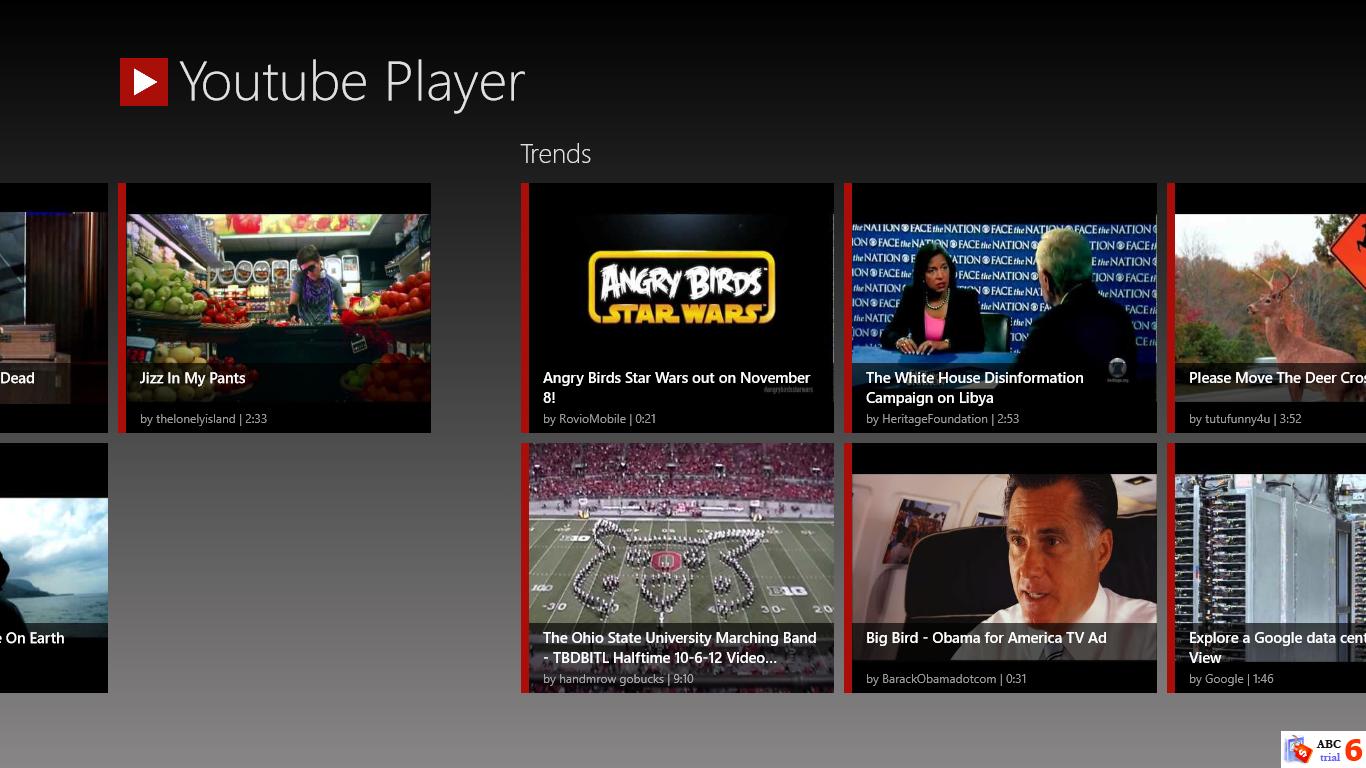Open the Explore a Google data center video
Viewport: 1366px width, 768px height.
[x=1266, y=568]
